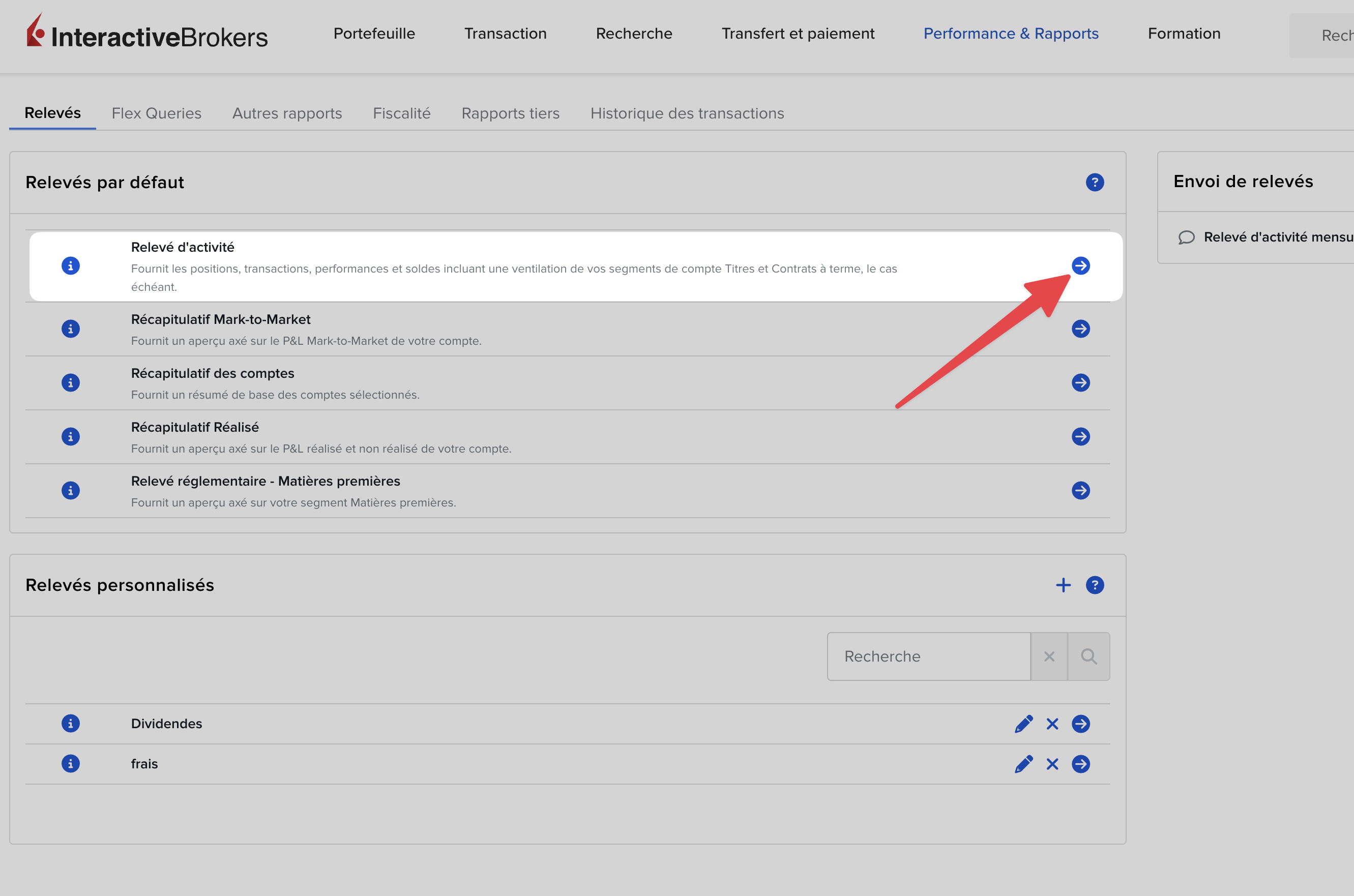Open help for Relevés par défaut

pyautogui.click(x=1094, y=182)
